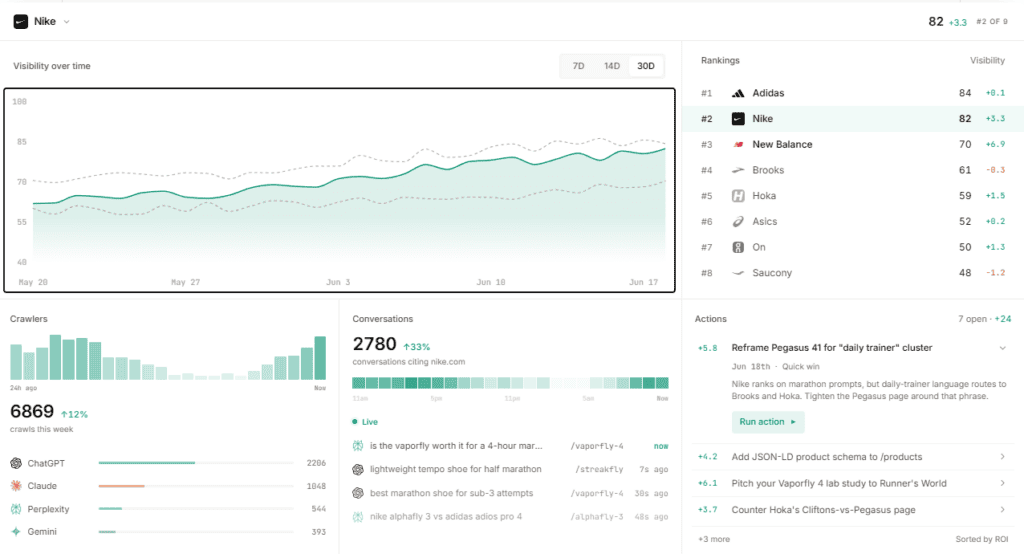Switch chart range to 14D

point(612,66)
